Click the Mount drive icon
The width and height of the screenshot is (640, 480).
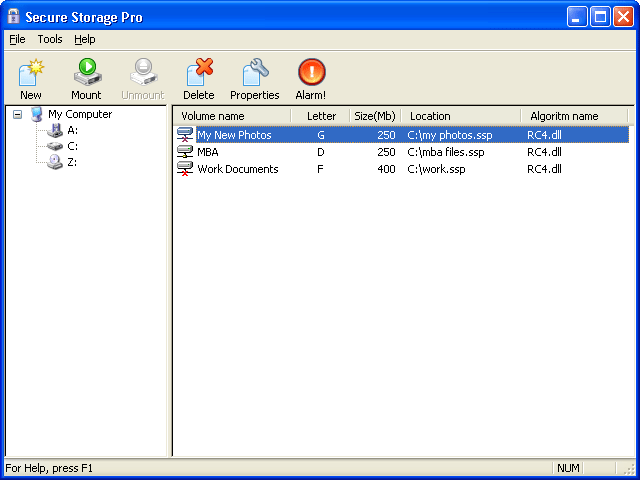point(87,72)
